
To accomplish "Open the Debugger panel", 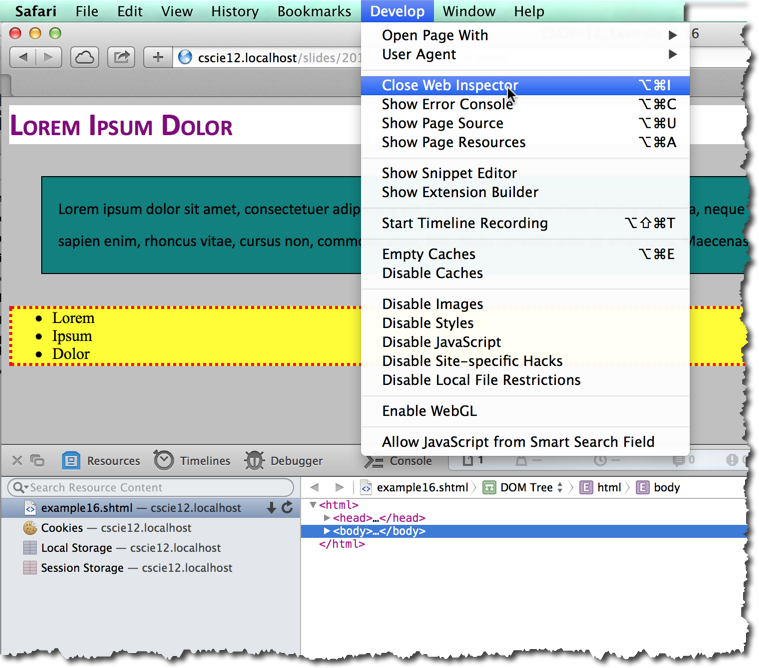I will [x=284, y=461].
